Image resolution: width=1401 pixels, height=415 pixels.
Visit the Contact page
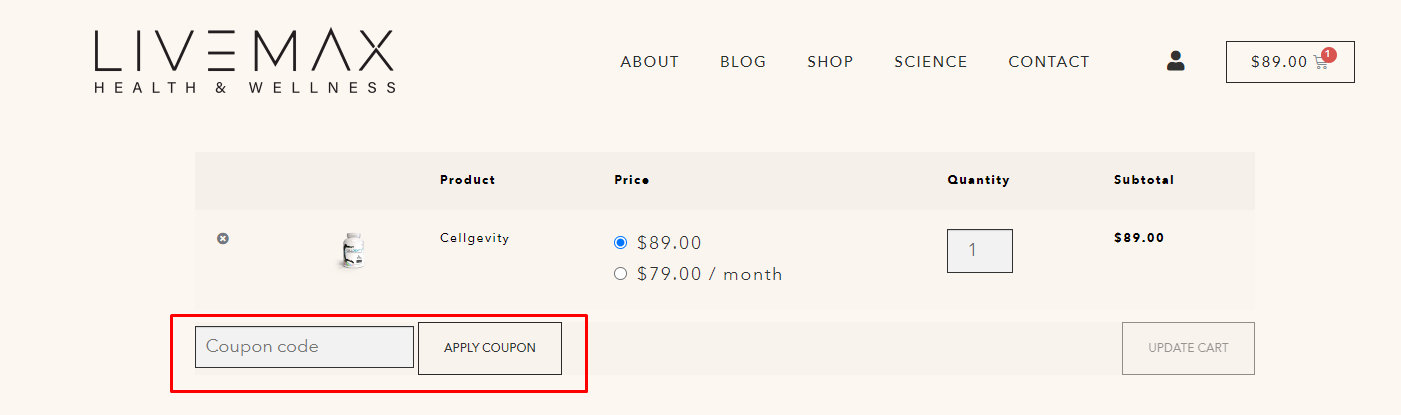(x=1049, y=62)
